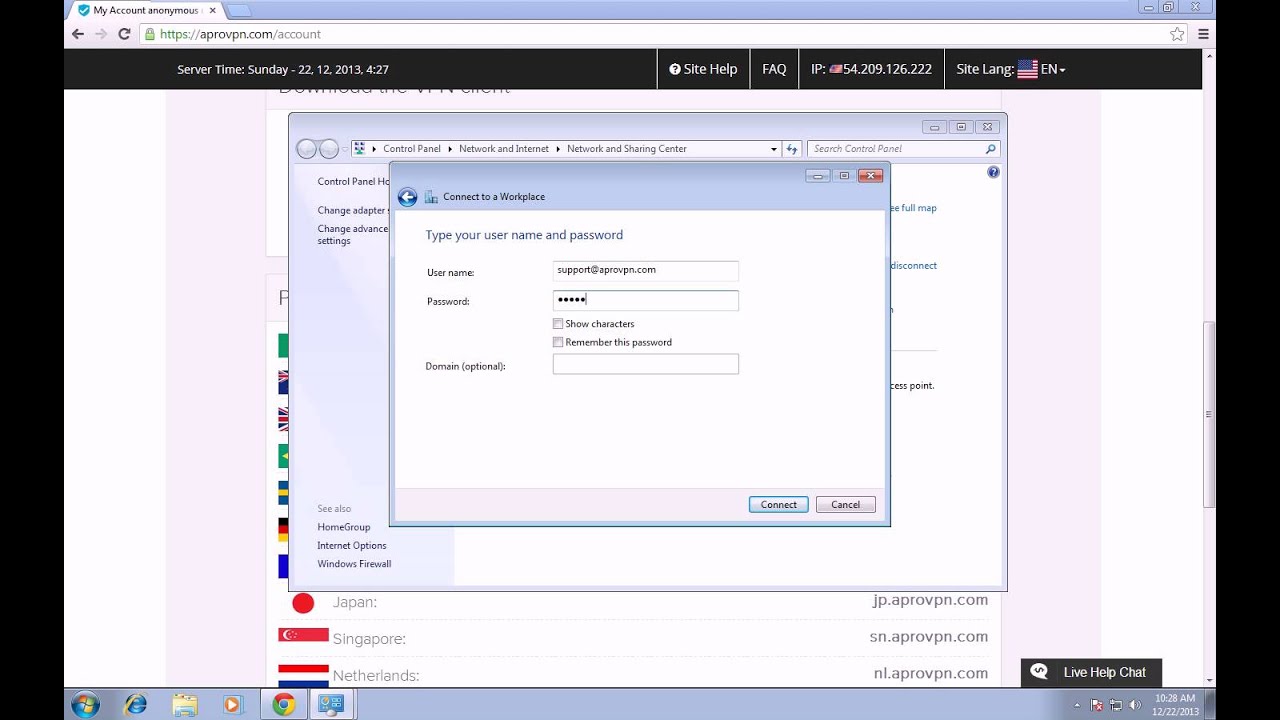Click Control Panel search magnifier icon
Viewport: 1280px width, 720px height.
(x=990, y=148)
